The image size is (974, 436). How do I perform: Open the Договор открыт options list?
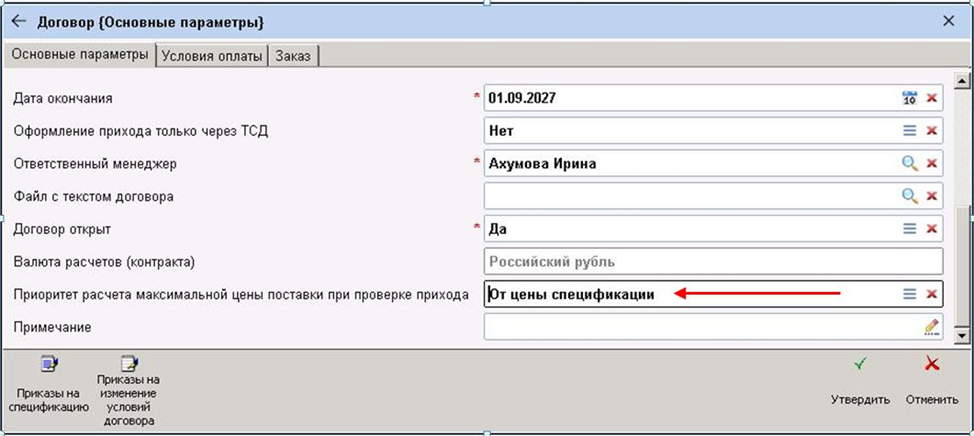(909, 229)
